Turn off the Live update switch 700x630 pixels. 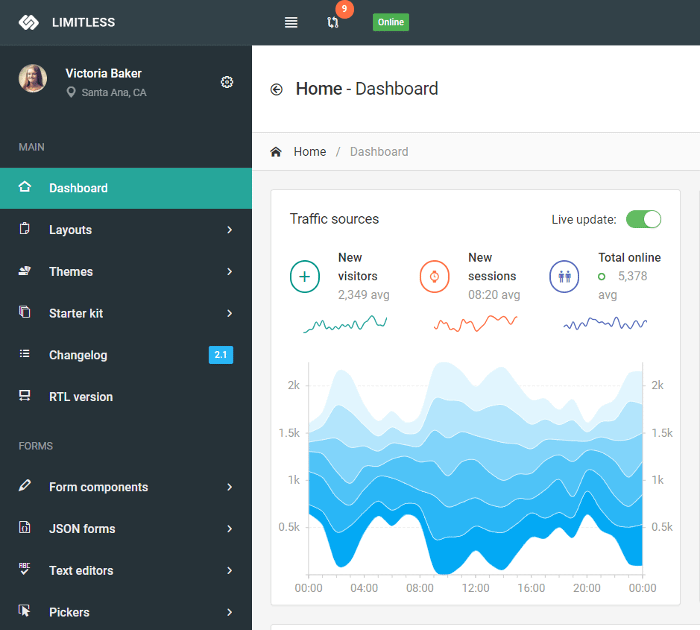click(643, 219)
